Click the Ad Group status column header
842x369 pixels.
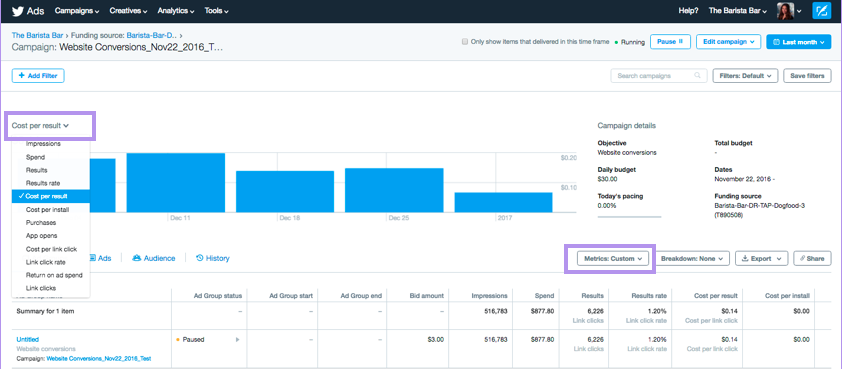(x=217, y=295)
